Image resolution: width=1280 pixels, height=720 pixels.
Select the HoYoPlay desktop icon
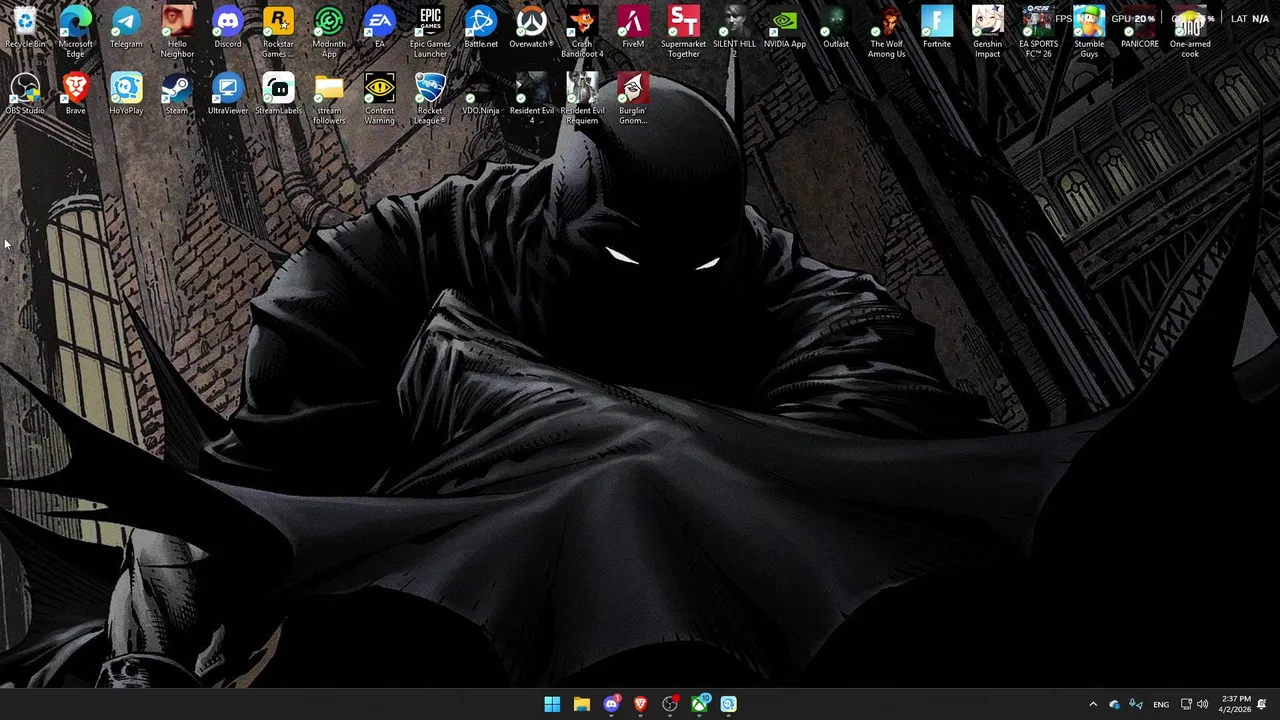click(126, 95)
